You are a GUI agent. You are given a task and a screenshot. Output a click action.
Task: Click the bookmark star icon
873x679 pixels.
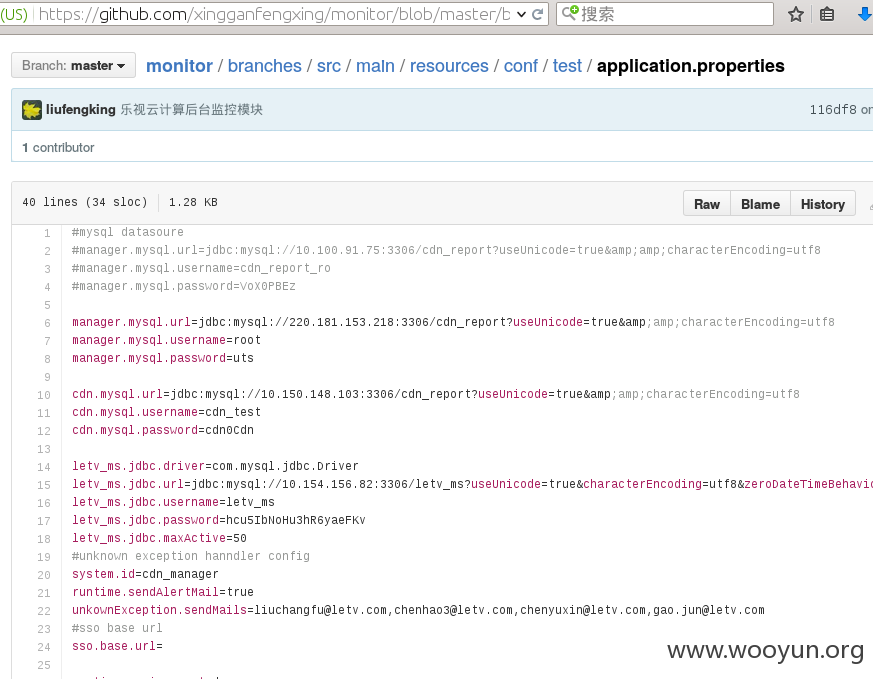796,14
